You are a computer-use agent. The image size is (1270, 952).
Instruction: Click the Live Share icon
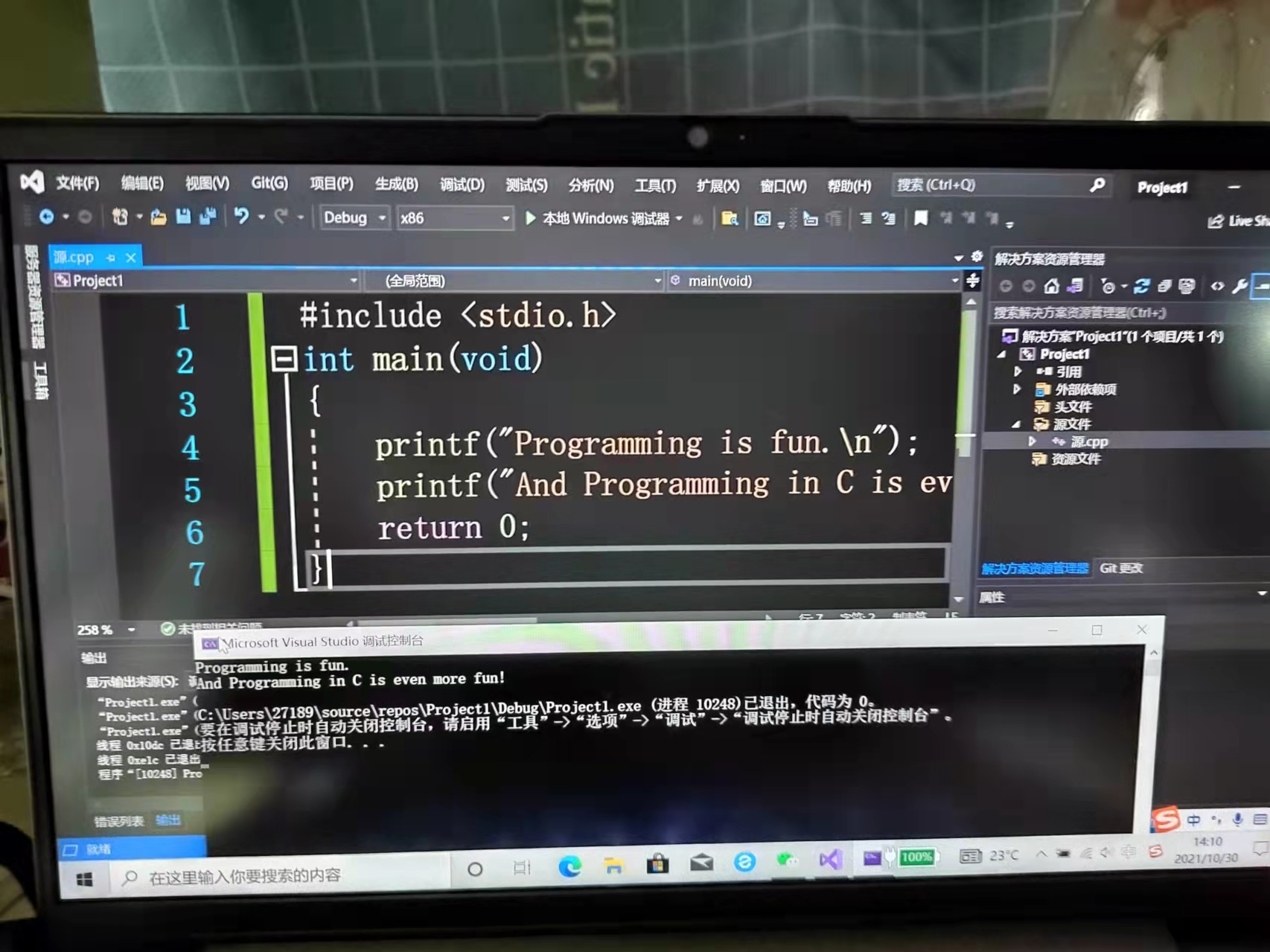(1216, 221)
